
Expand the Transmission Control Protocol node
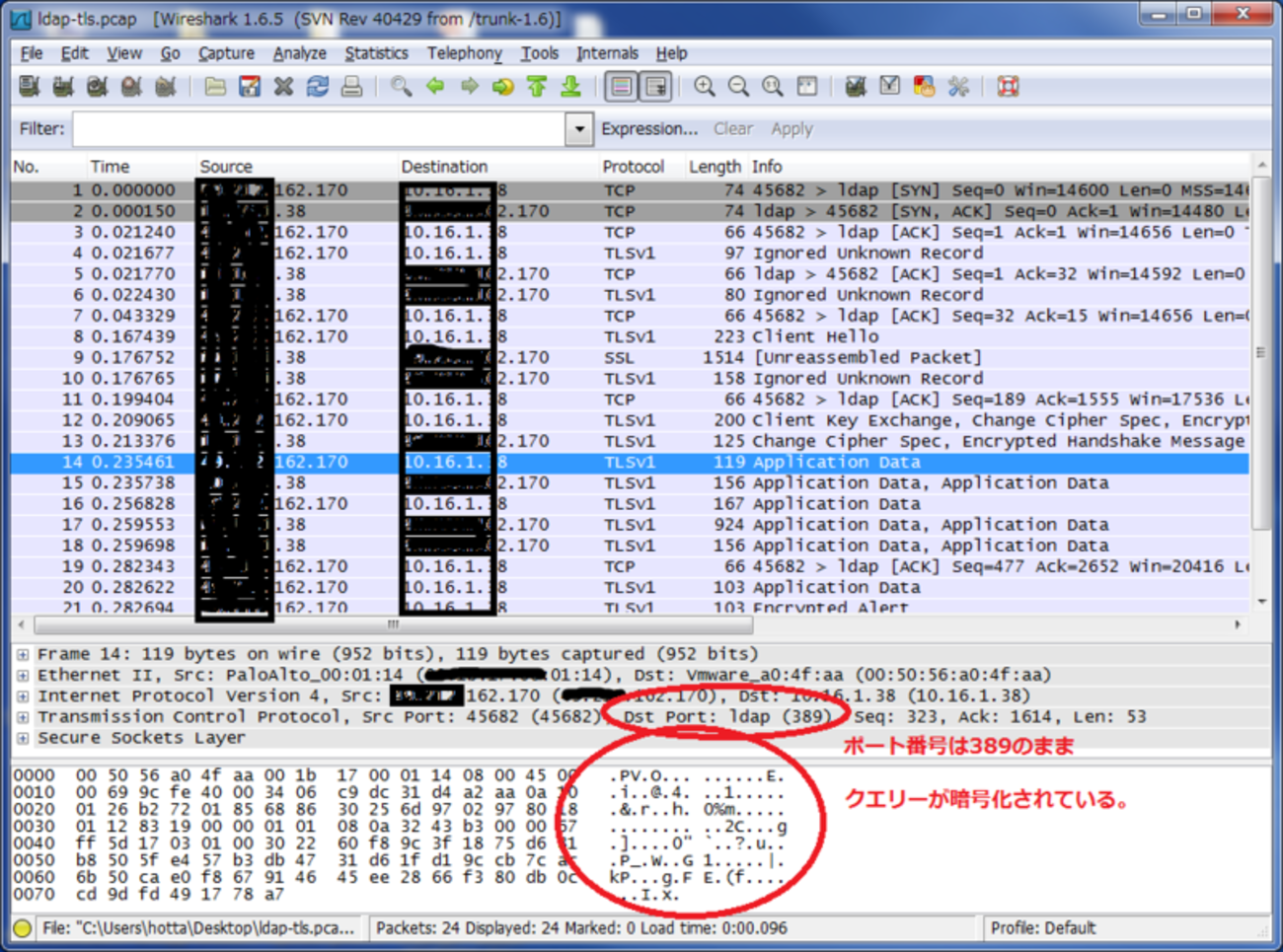point(23,717)
